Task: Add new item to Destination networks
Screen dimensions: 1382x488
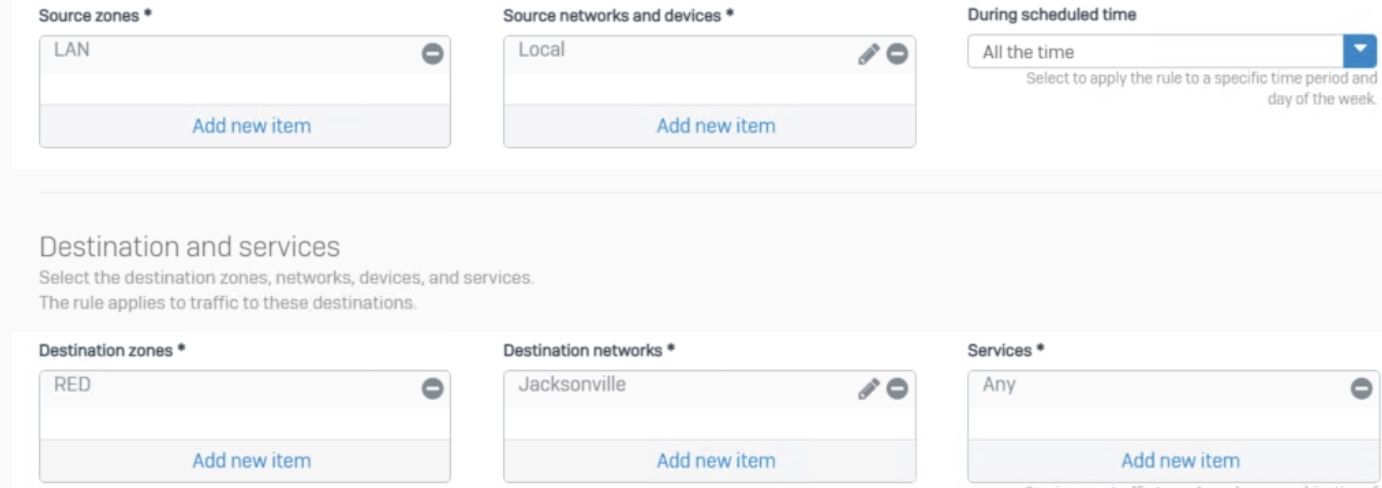Action: (x=716, y=460)
